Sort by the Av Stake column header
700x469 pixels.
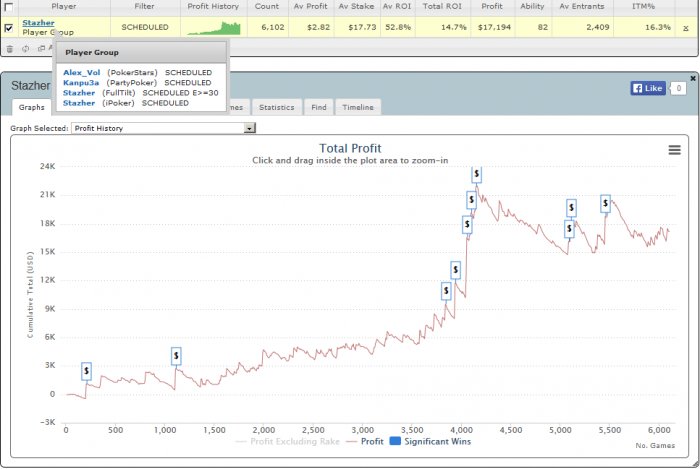point(356,6)
